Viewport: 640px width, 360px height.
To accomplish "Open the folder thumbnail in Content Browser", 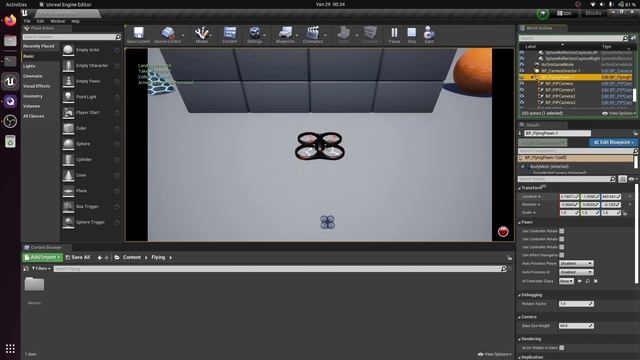I will point(34,284).
